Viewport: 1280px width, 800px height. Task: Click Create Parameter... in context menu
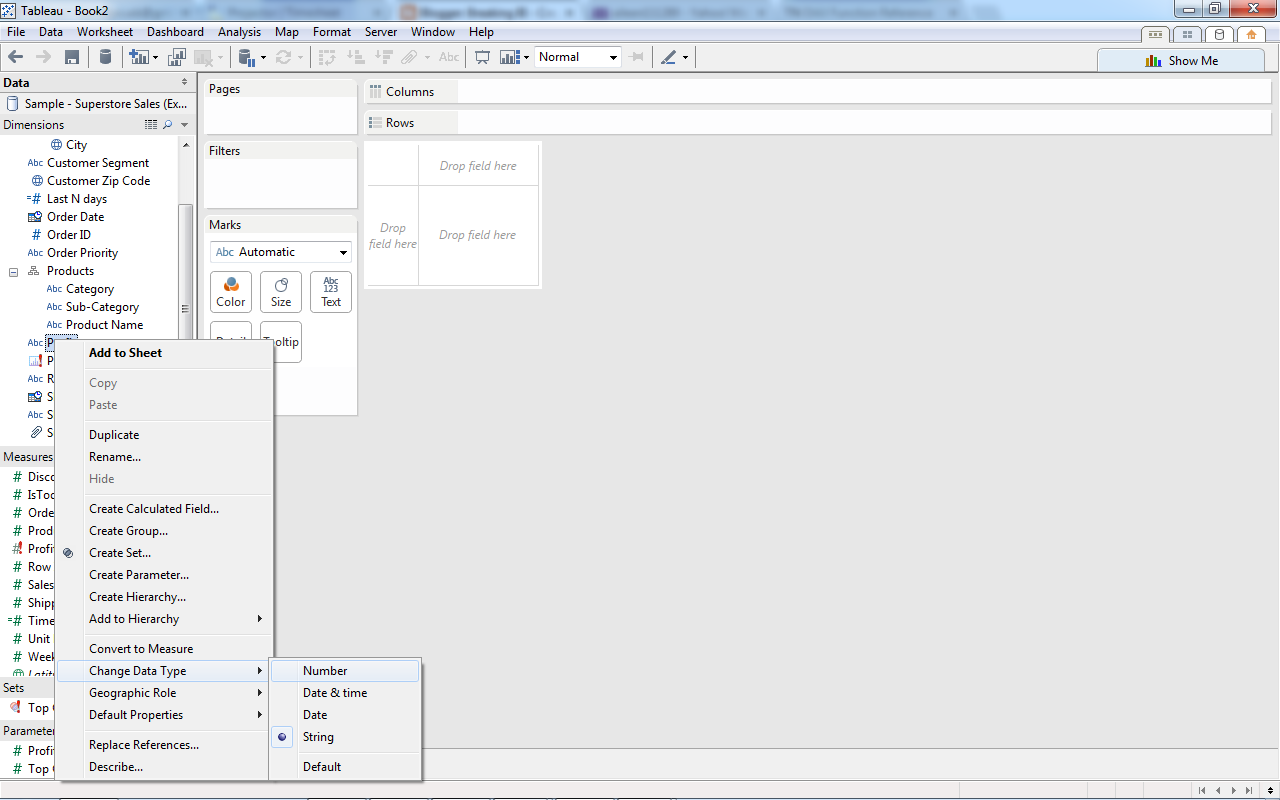coord(164,575)
